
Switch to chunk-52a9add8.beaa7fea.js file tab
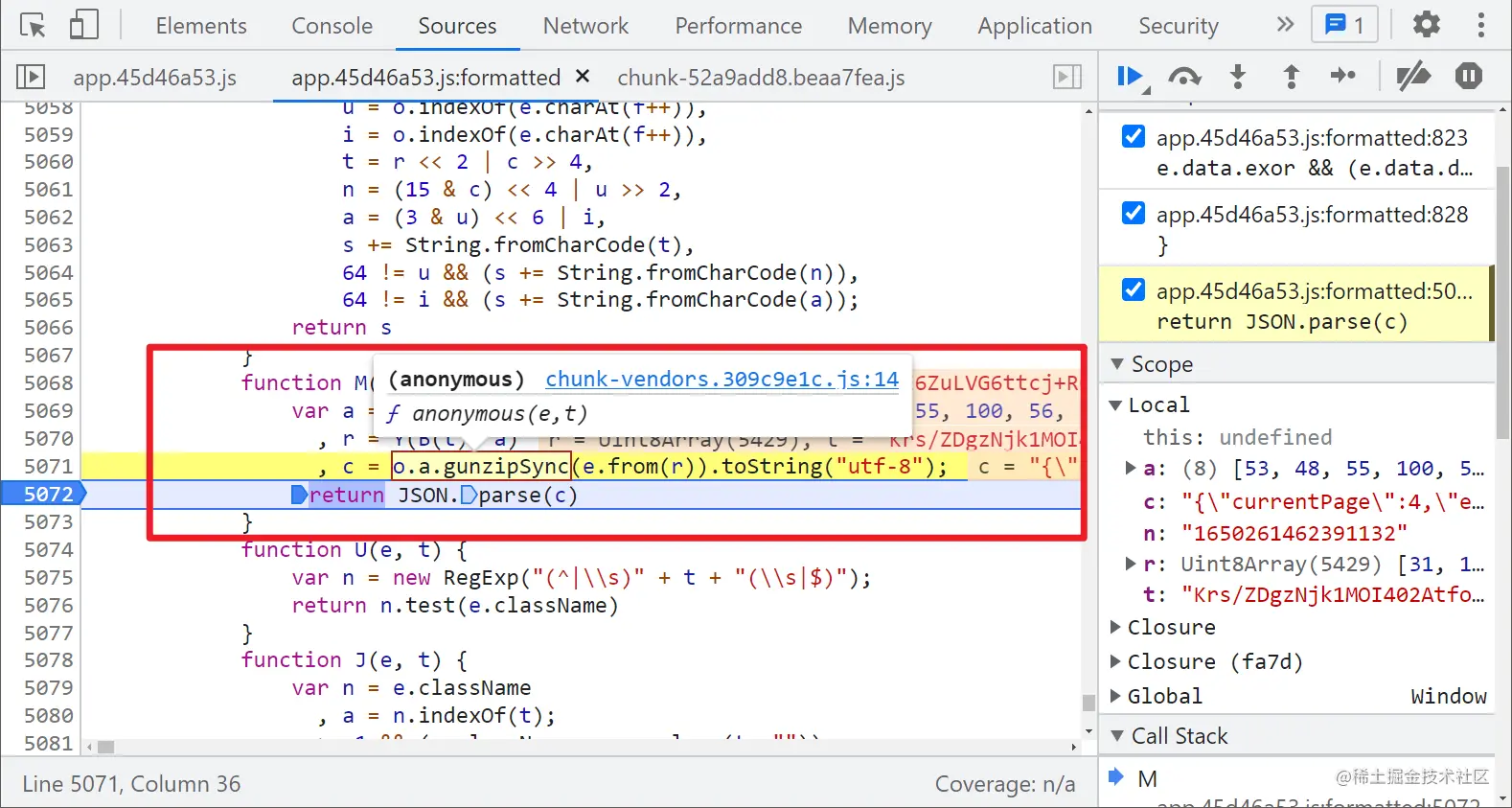point(761,78)
